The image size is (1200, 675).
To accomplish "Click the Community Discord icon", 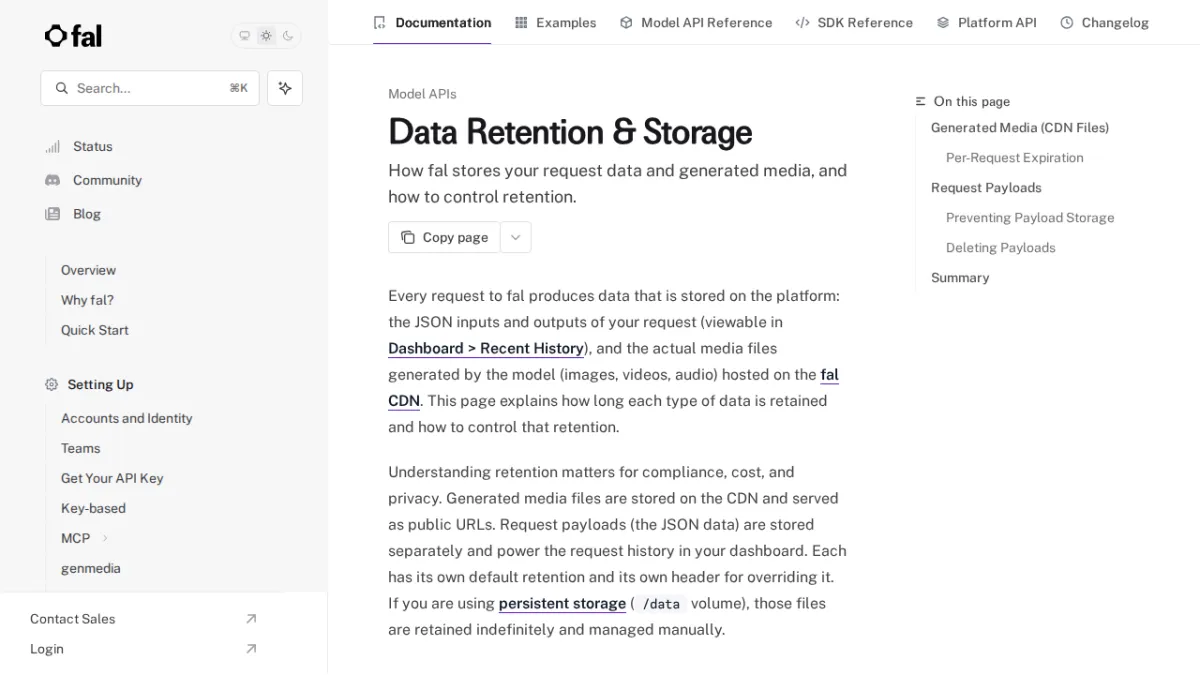I will coord(52,180).
